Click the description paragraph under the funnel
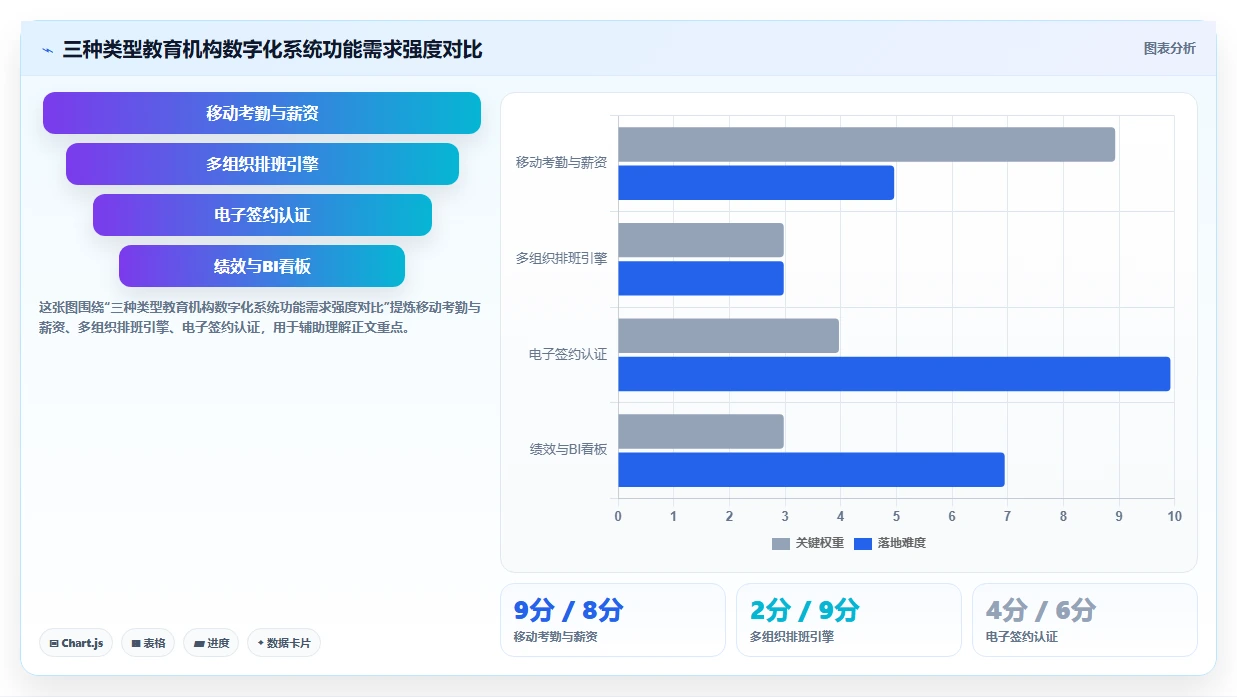This screenshot has width=1237, height=697. click(260, 317)
